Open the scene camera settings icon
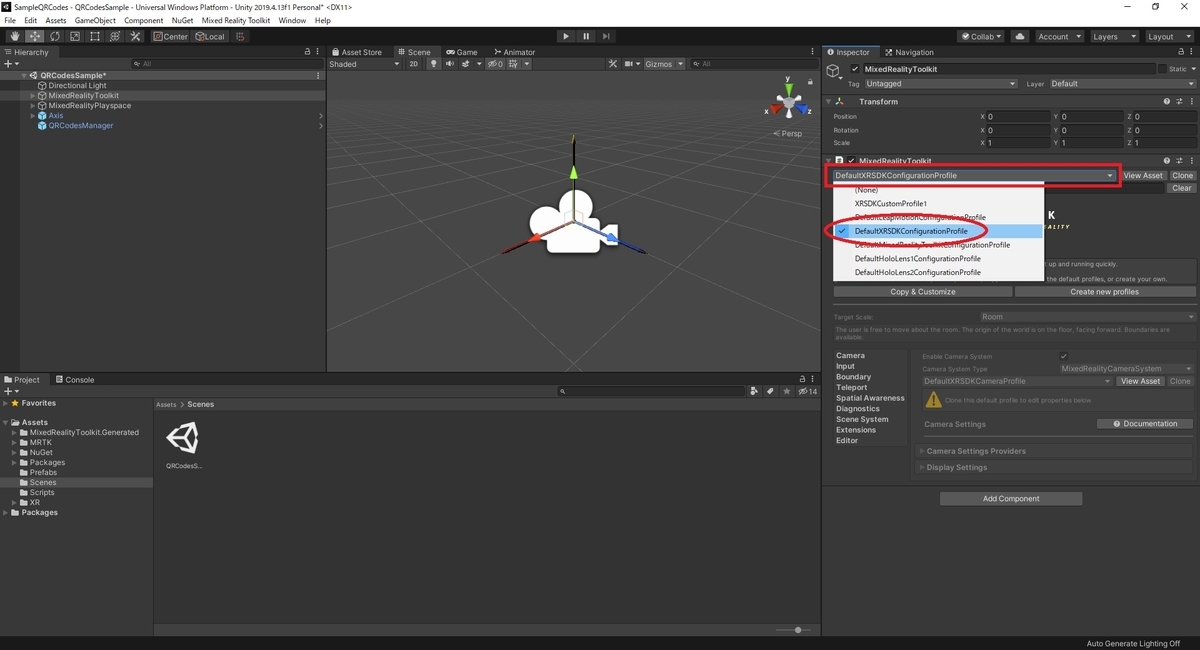 coord(631,64)
